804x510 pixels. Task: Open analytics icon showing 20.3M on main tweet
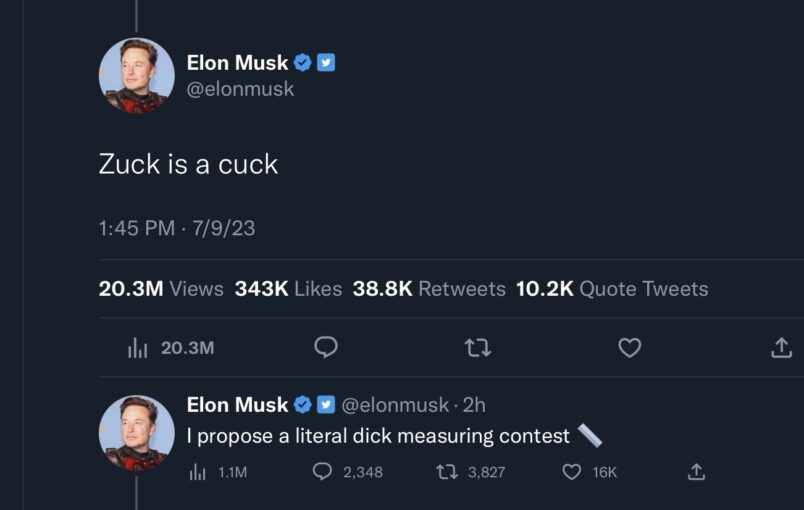tap(137, 347)
